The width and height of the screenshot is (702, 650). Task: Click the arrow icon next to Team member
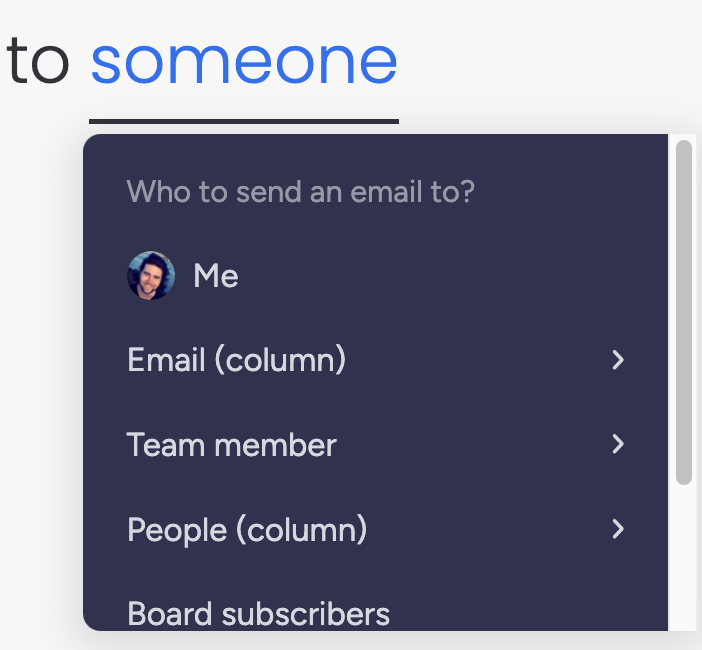point(618,444)
